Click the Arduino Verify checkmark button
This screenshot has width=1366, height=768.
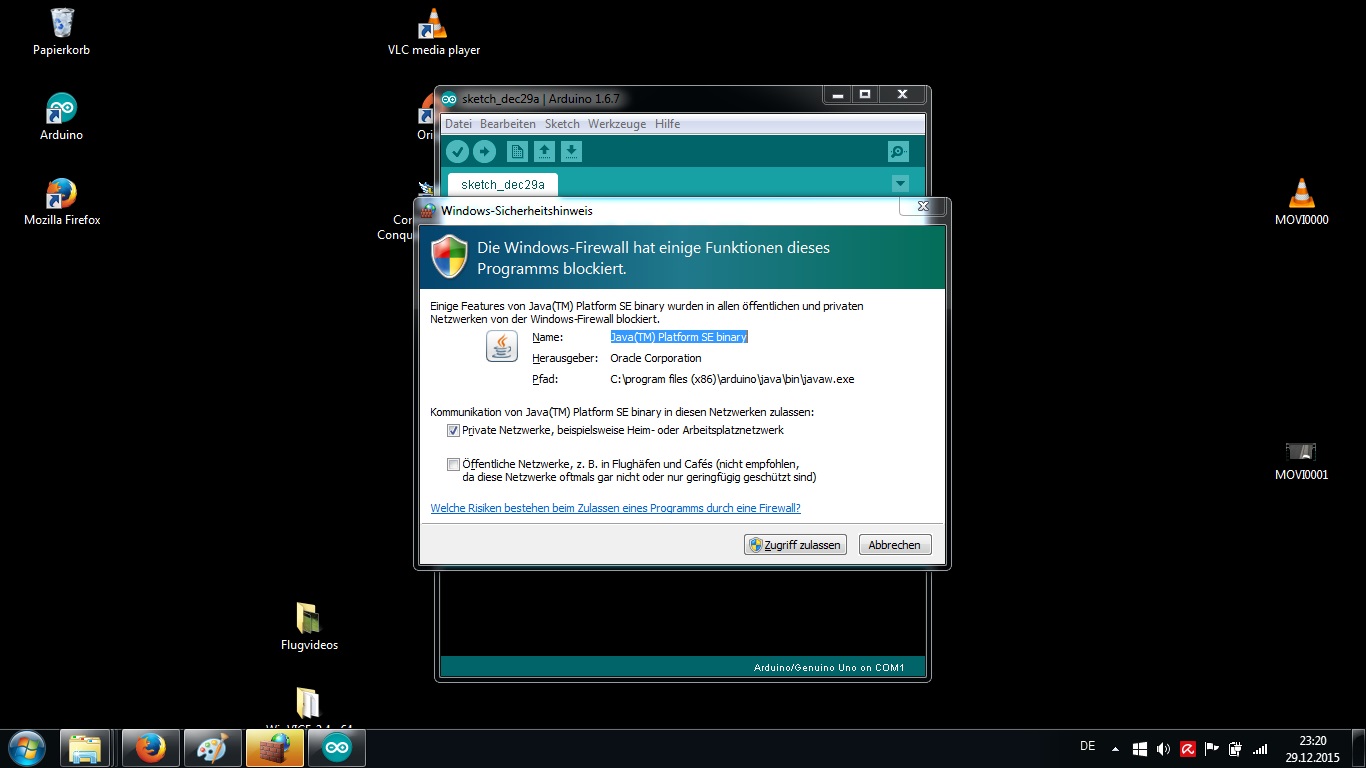457,152
